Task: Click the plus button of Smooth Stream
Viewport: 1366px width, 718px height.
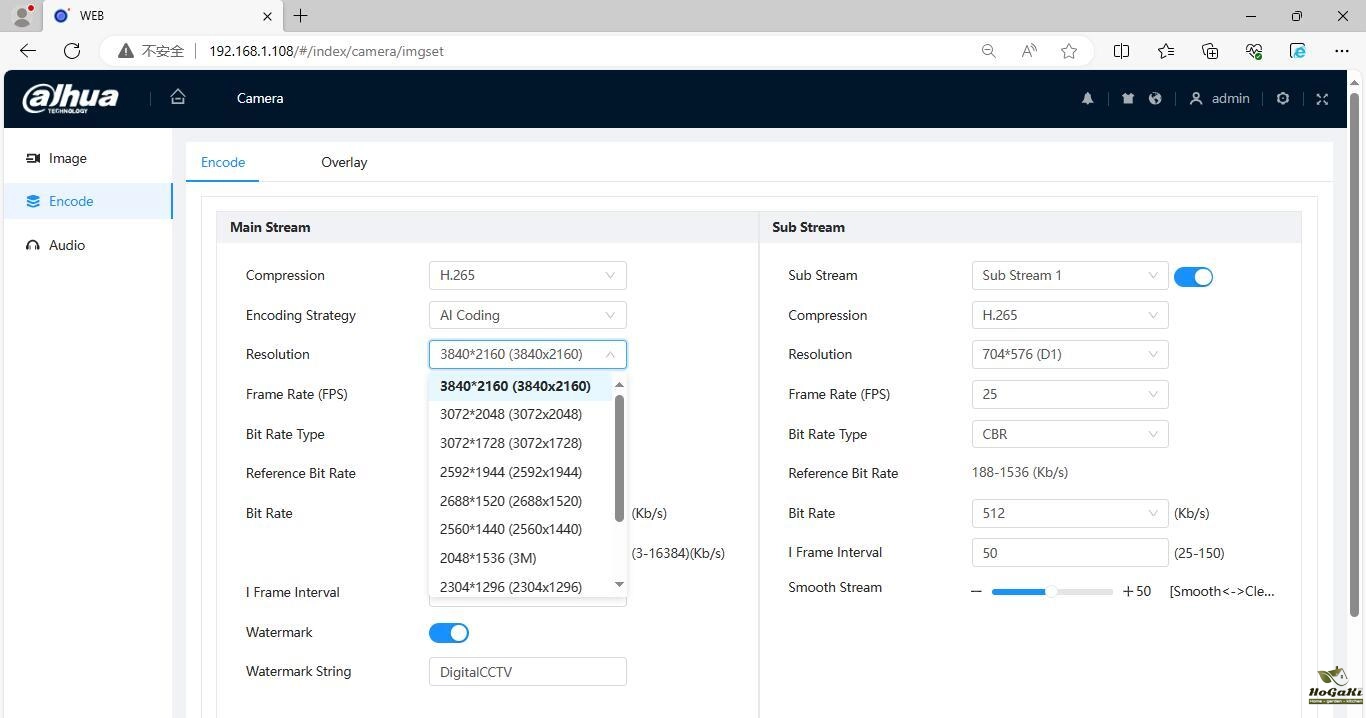Action: coord(1128,592)
